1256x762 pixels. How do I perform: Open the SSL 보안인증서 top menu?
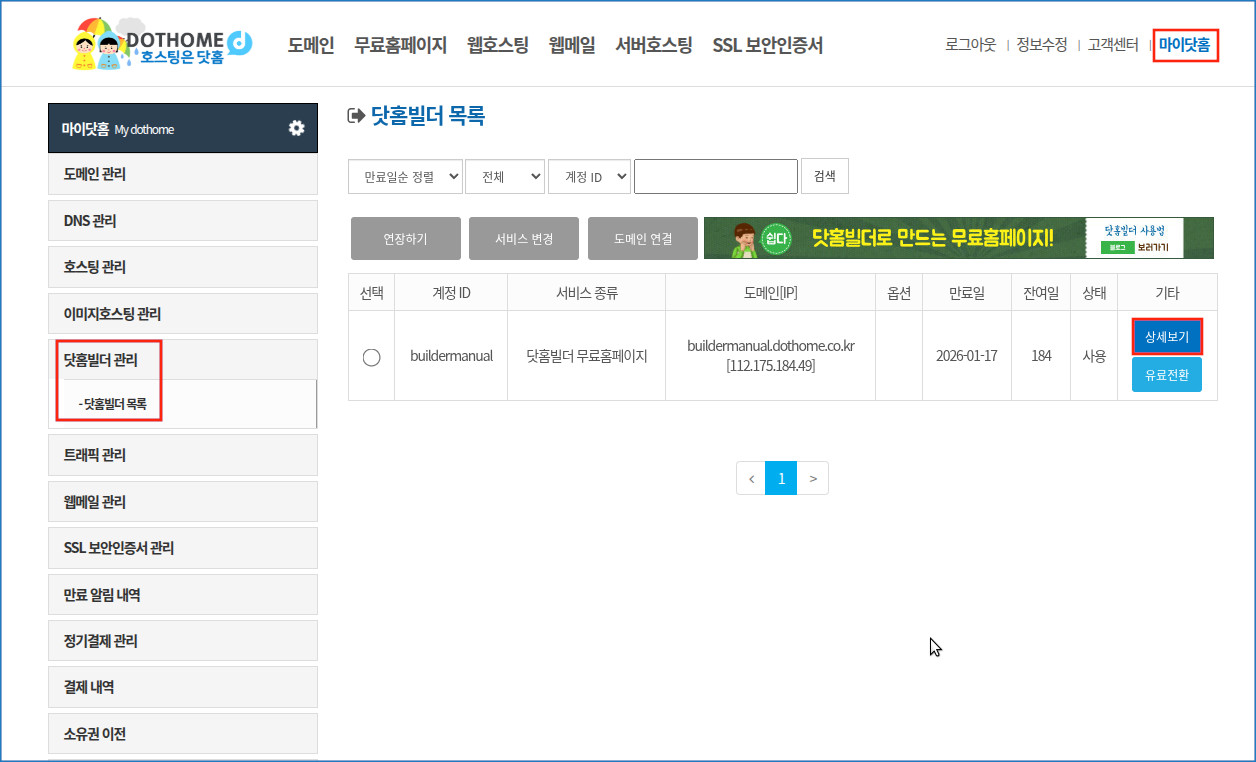768,45
